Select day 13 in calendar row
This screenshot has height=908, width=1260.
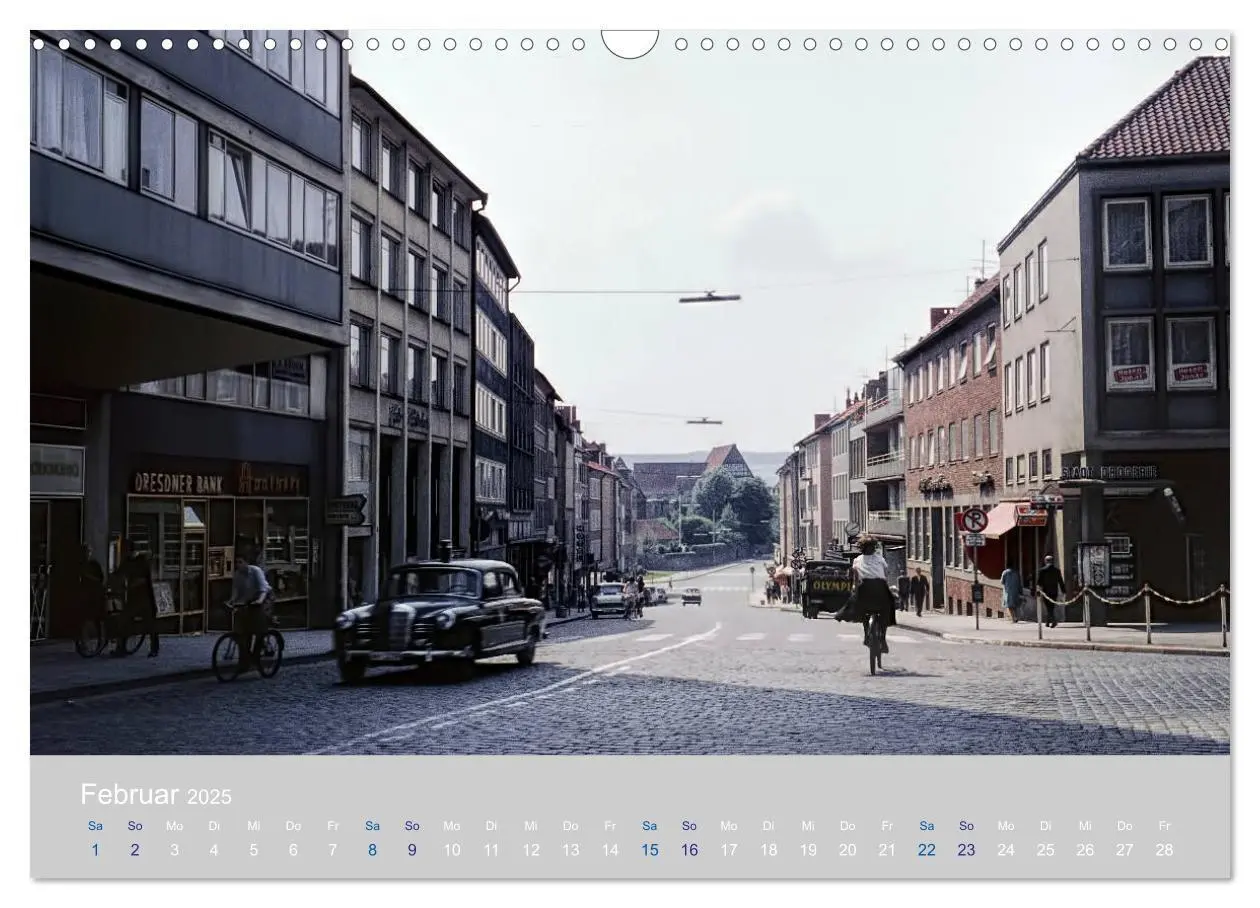pyautogui.click(x=570, y=850)
